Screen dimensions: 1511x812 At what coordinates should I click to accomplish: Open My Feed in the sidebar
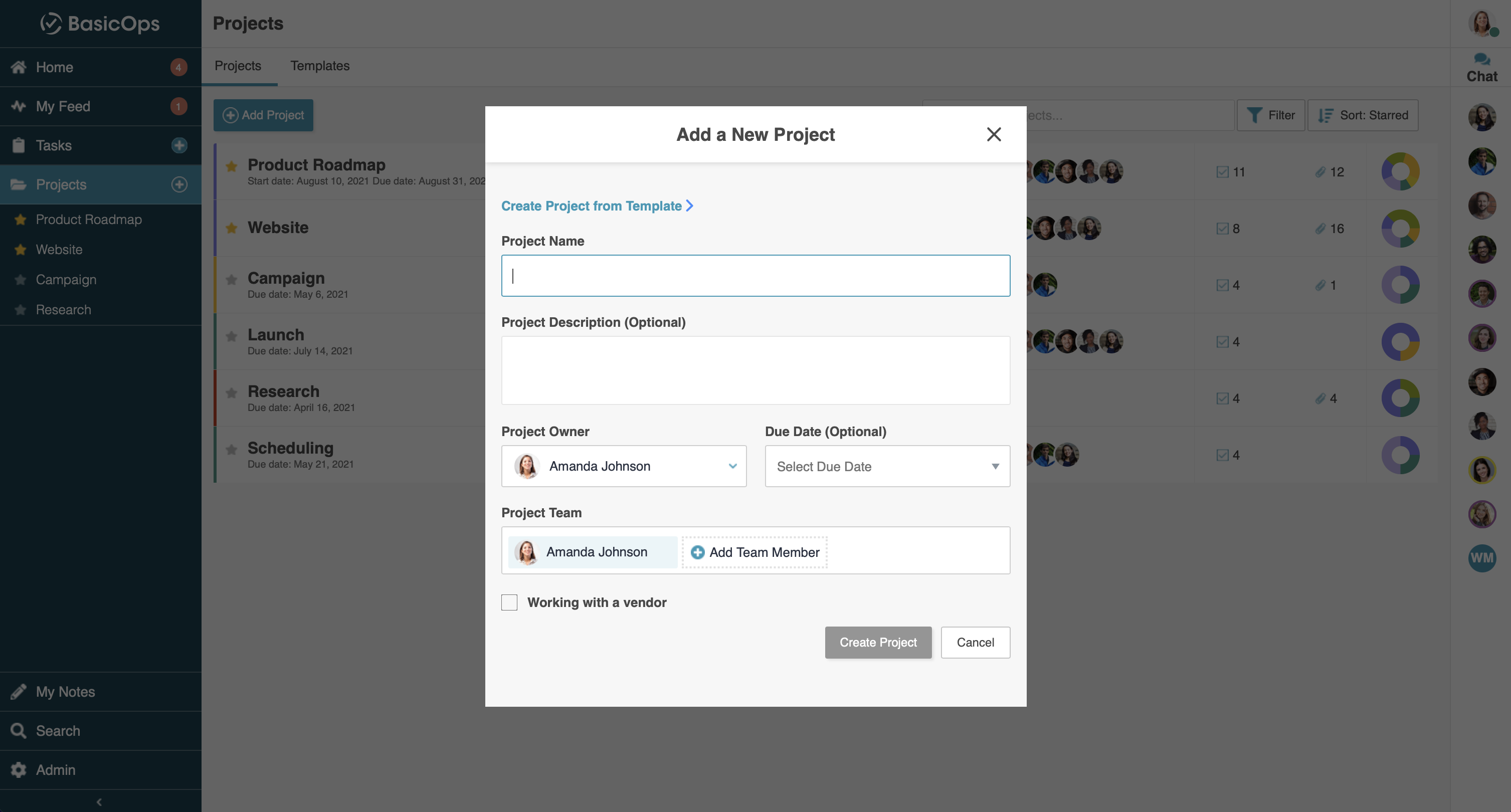63,106
